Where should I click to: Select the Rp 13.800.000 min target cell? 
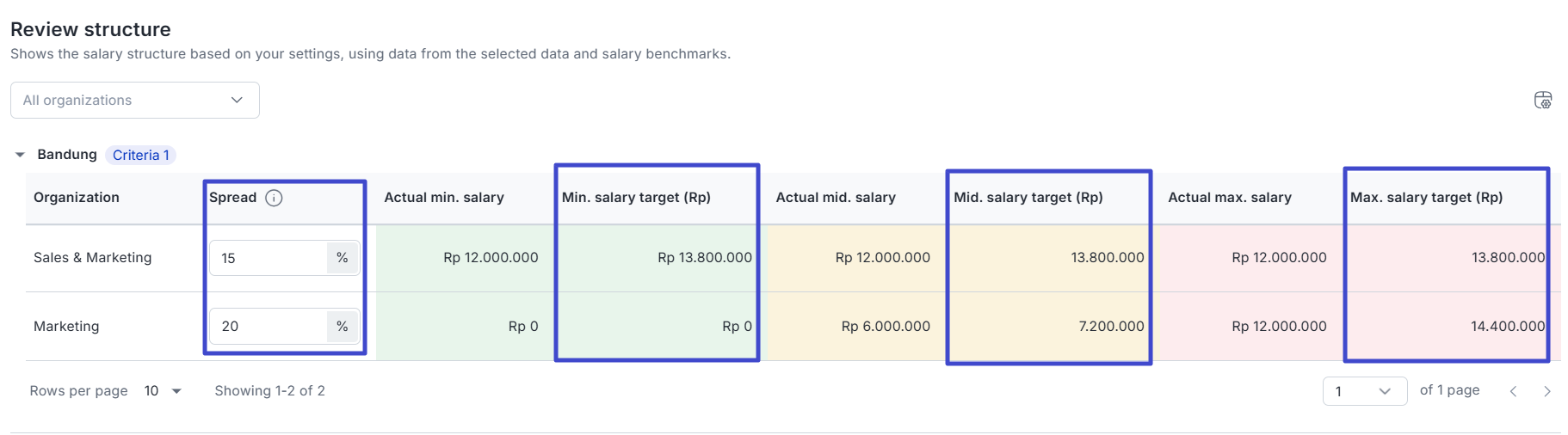click(704, 258)
